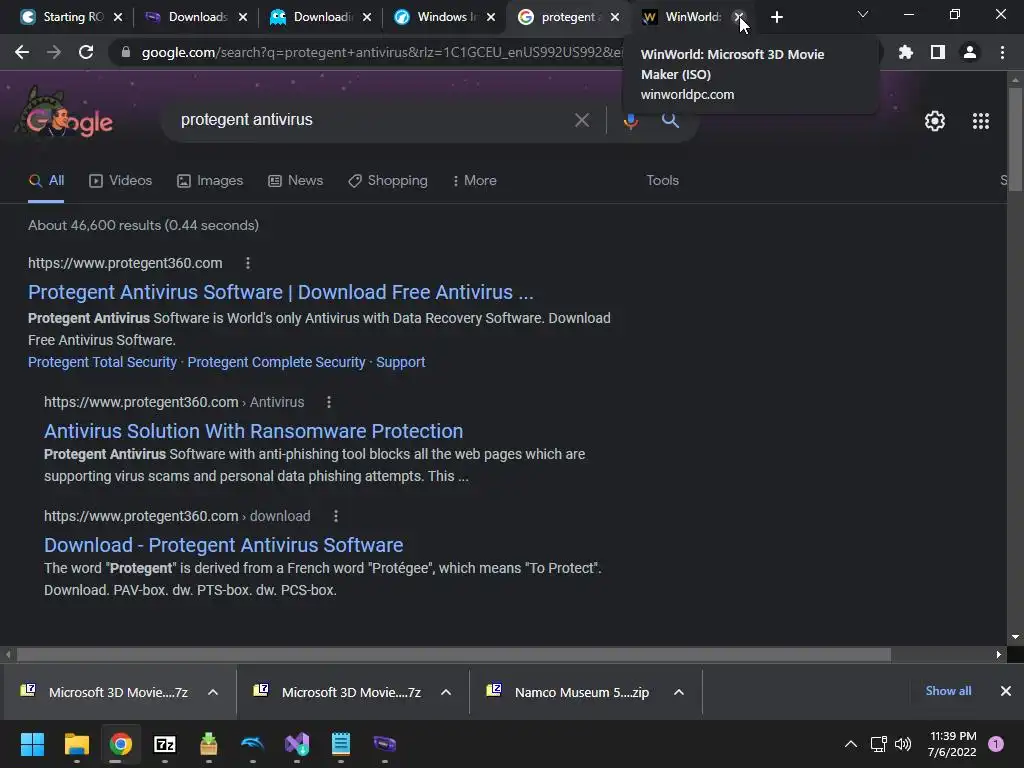The image size is (1024, 768).
Task: Open options for the Antivirus sub-result
Action: point(328,402)
